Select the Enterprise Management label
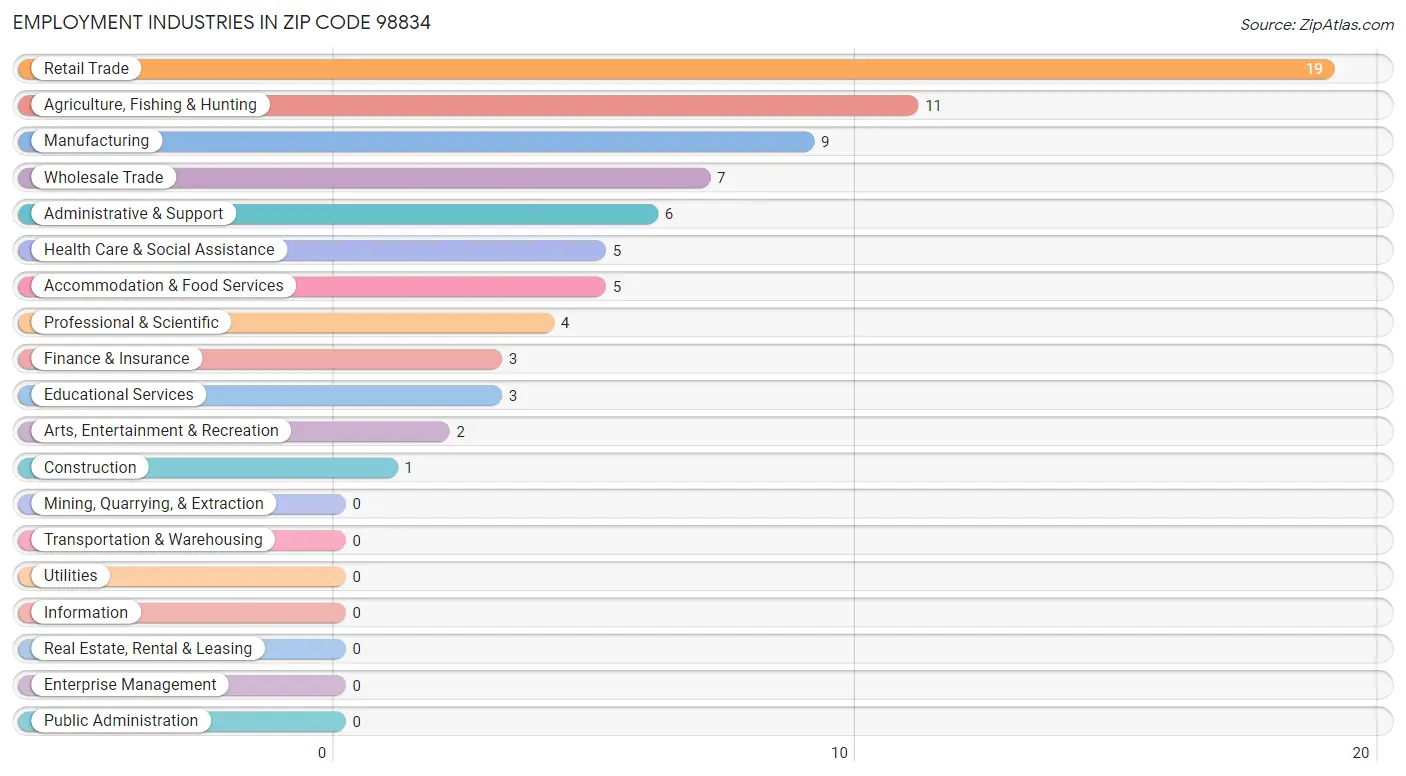 pyautogui.click(x=130, y=685)
